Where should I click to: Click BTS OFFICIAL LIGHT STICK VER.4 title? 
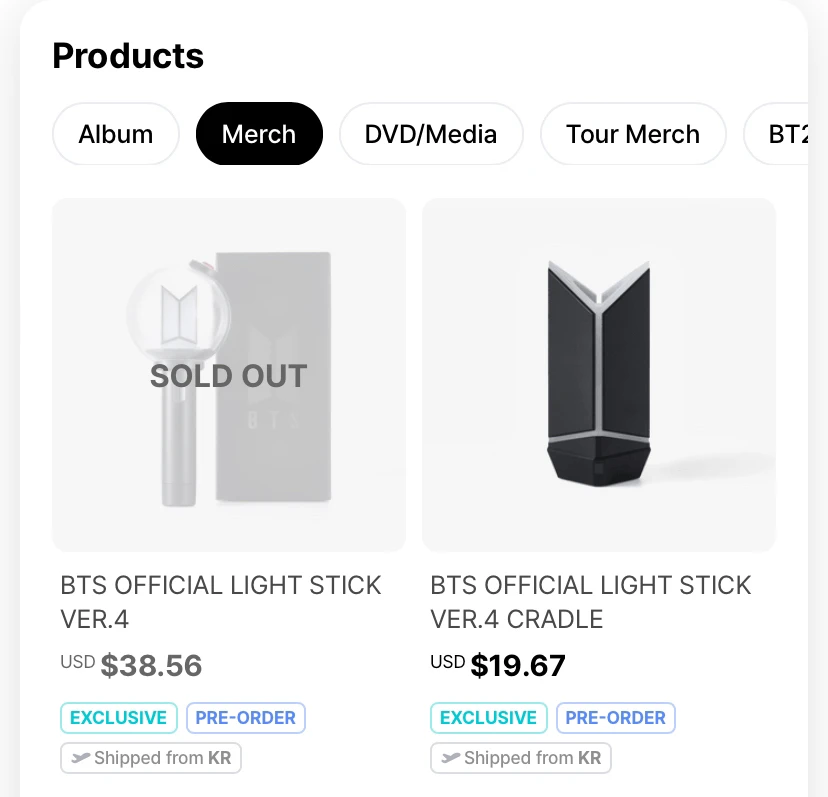tap(221, 602)
